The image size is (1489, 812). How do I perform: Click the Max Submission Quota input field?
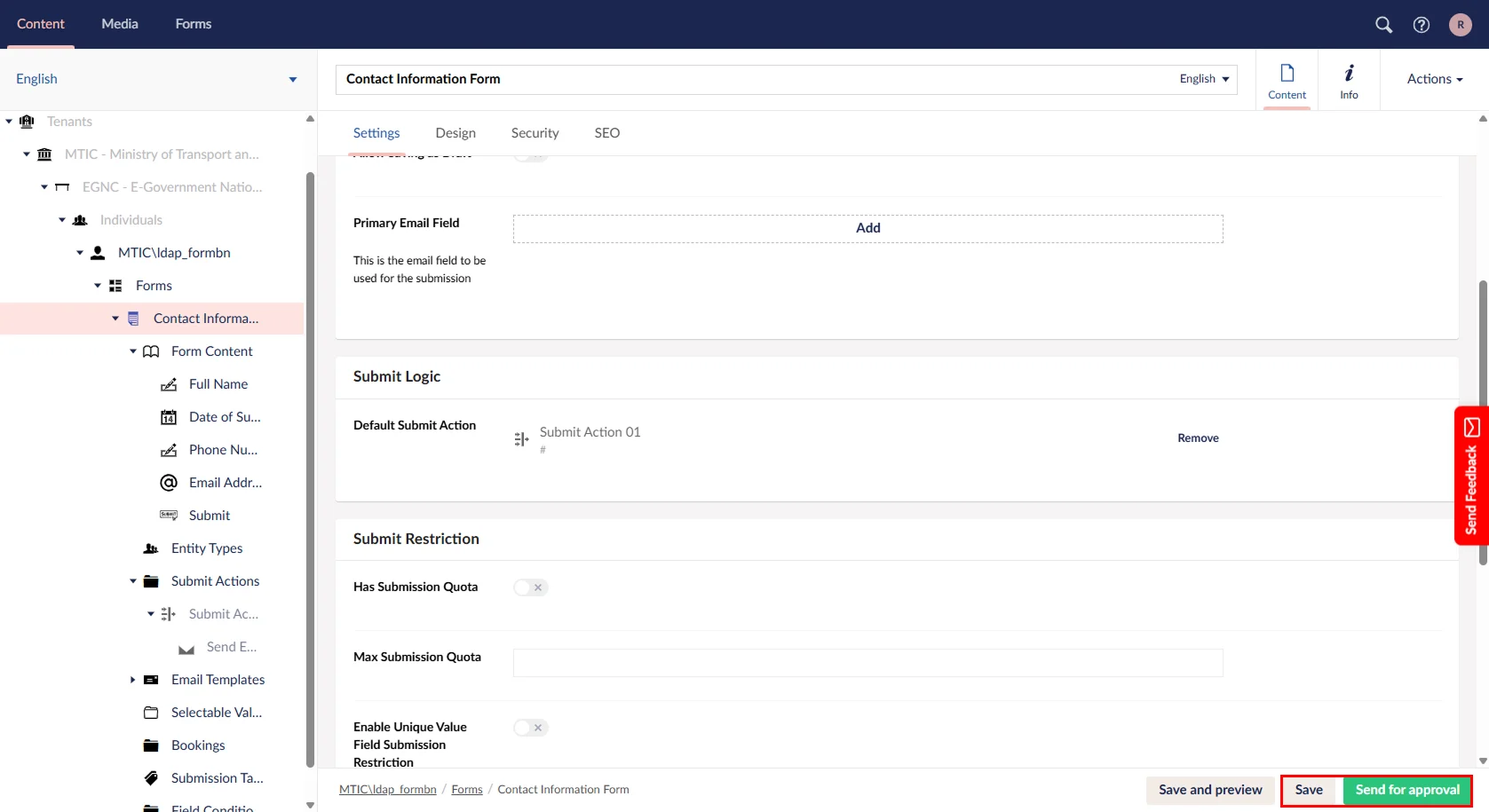(867, 663)
